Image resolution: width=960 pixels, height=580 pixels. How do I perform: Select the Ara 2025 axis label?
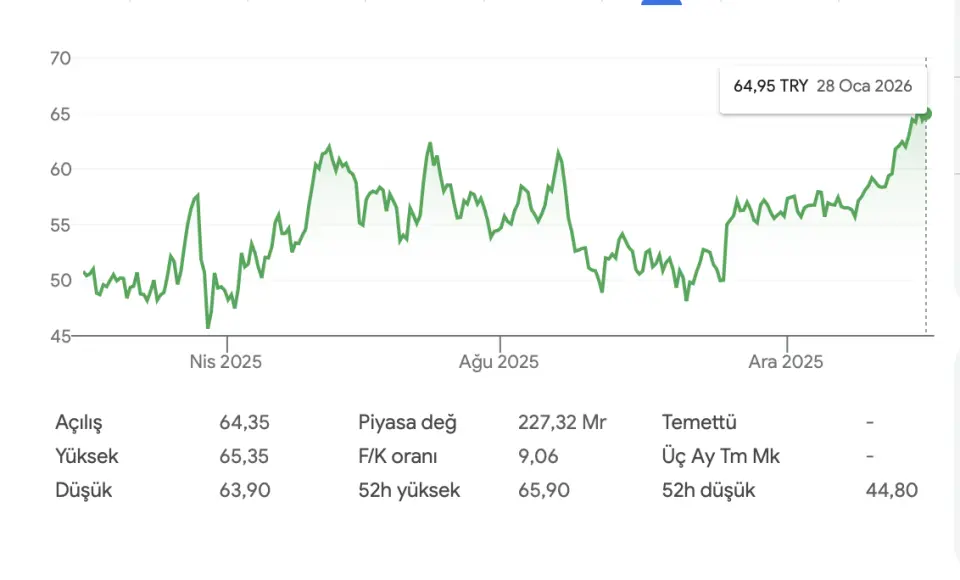coord(786,362)
